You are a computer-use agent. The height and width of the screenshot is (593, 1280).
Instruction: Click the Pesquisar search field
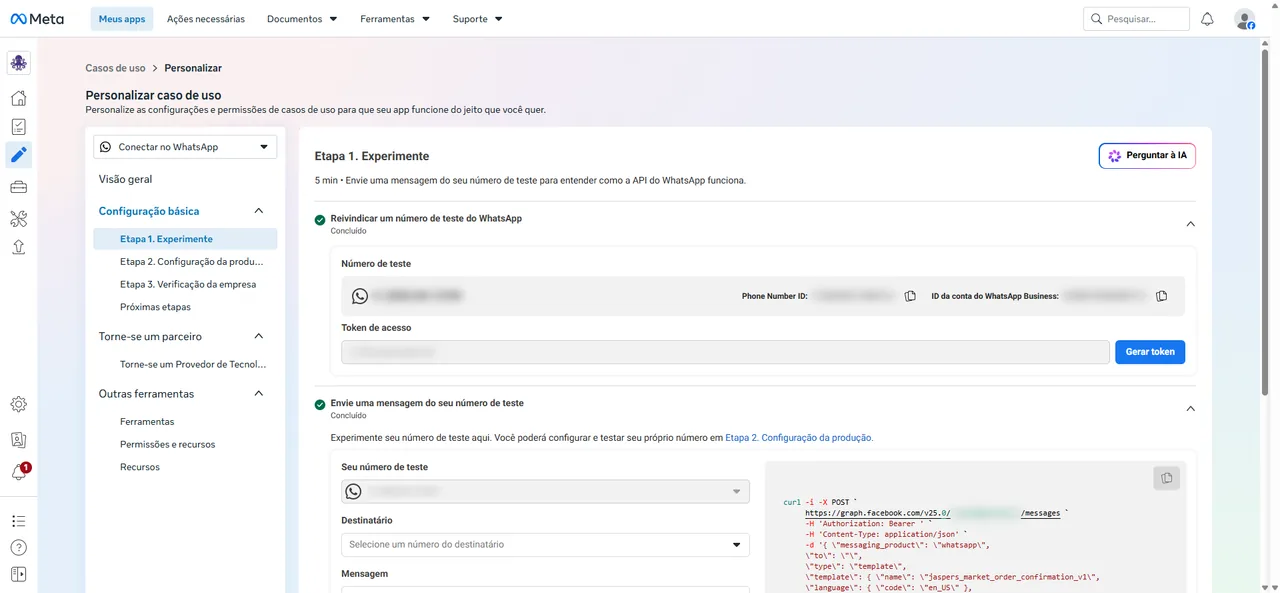[x=1136, y=19]
